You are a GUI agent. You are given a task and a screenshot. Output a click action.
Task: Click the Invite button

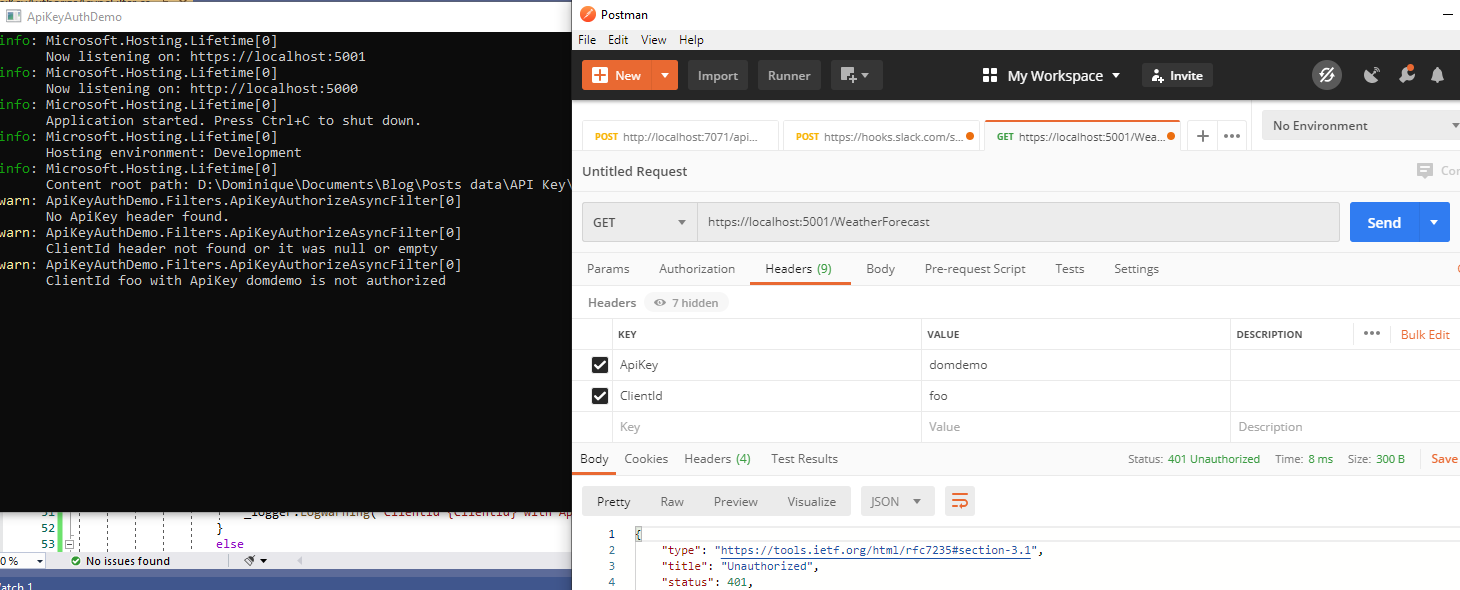click(1177, 75)
